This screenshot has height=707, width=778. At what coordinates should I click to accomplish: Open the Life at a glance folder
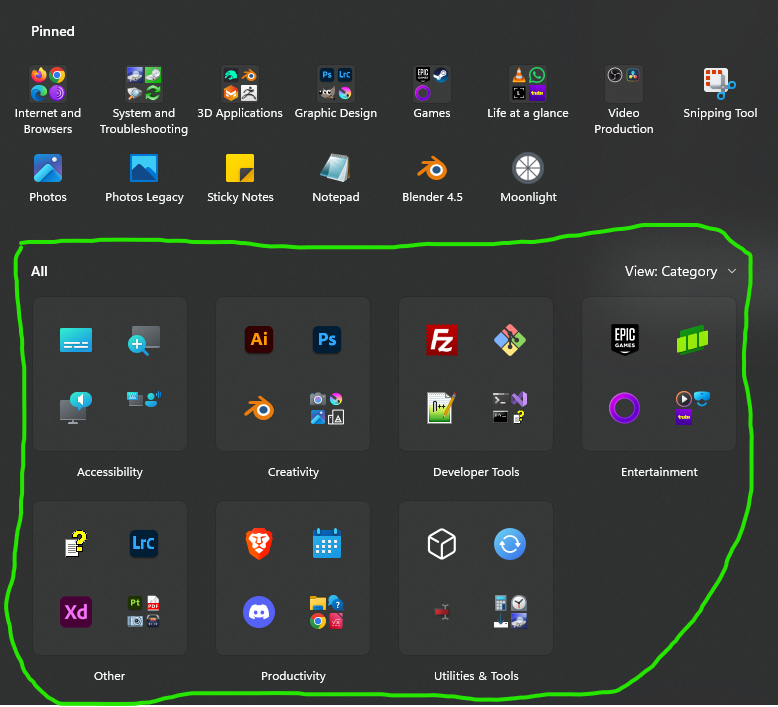point(527,84)
